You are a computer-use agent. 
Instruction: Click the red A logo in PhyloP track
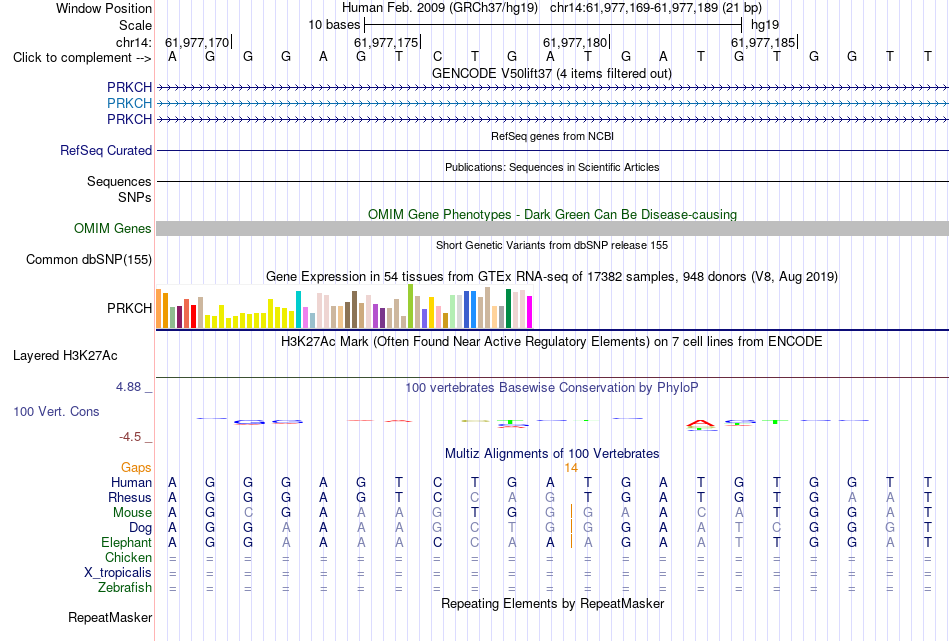pyautogui.click(x=700, y=423)
